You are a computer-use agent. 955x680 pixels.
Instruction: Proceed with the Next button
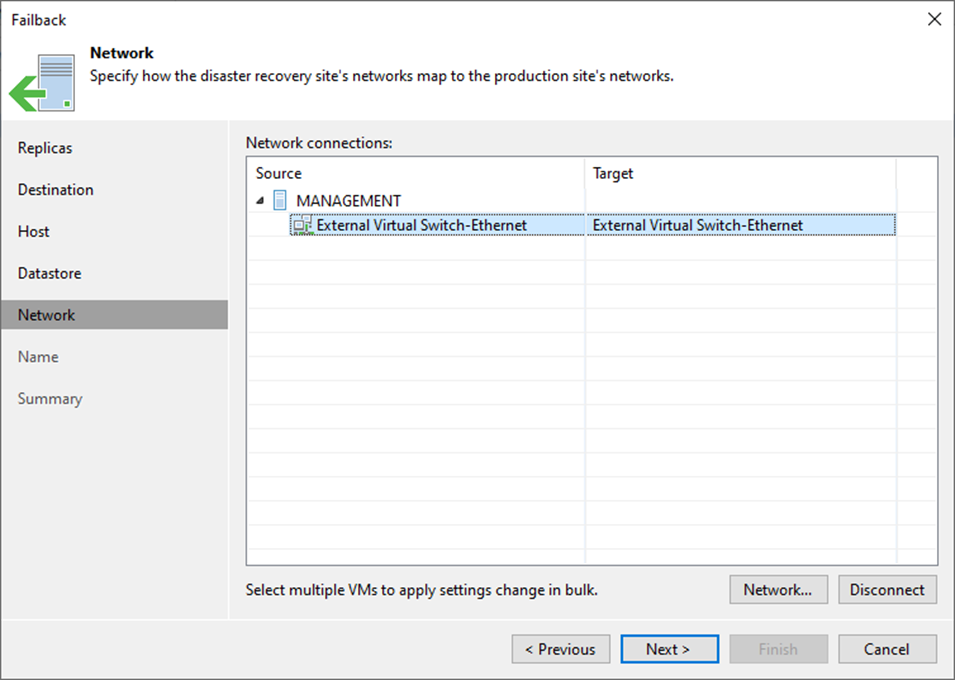tap(668, 649)
